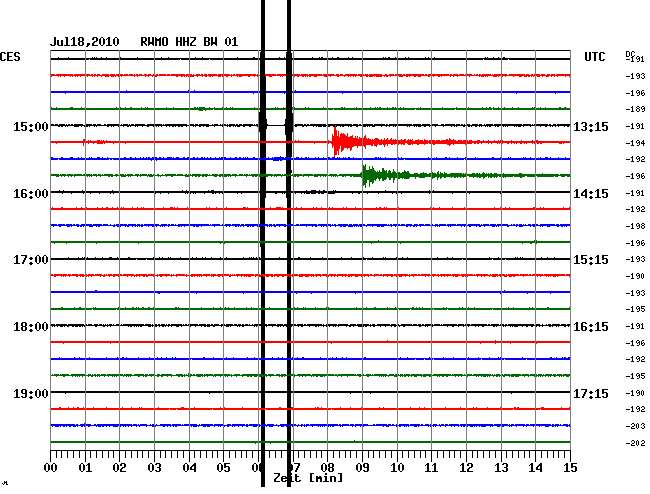Click the DC offset value -202

pos(635,443)
